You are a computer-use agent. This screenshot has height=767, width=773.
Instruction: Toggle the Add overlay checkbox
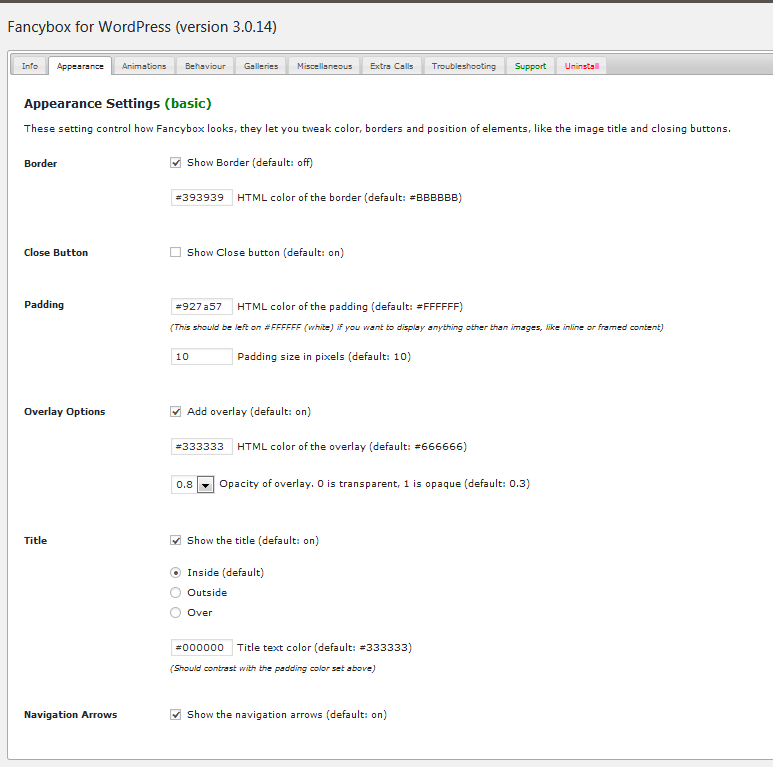point(176,412)
